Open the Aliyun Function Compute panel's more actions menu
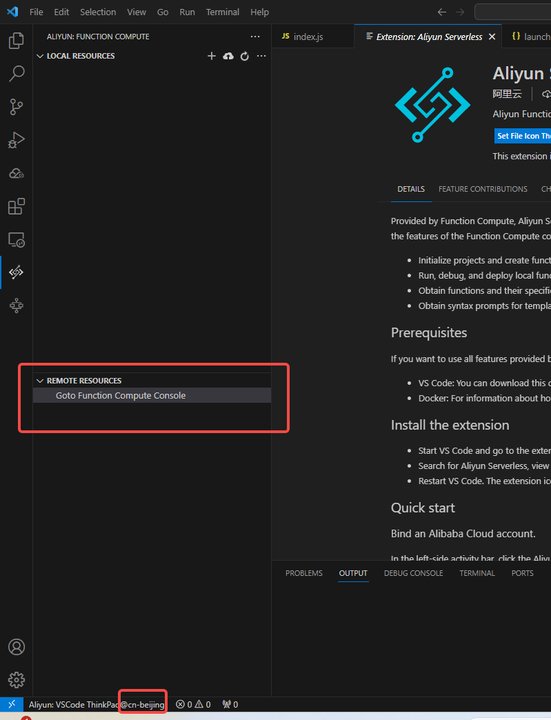The height and width of the screenshot is (720, 551). pos(255,36)
